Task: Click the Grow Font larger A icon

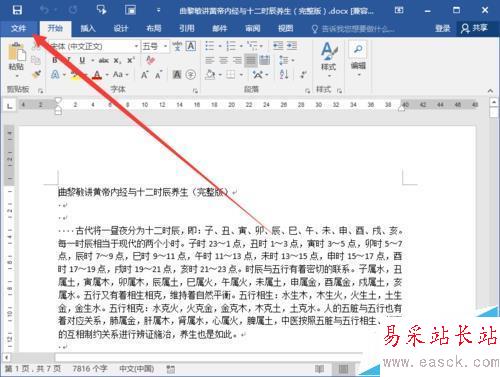Action: point(144,75)
